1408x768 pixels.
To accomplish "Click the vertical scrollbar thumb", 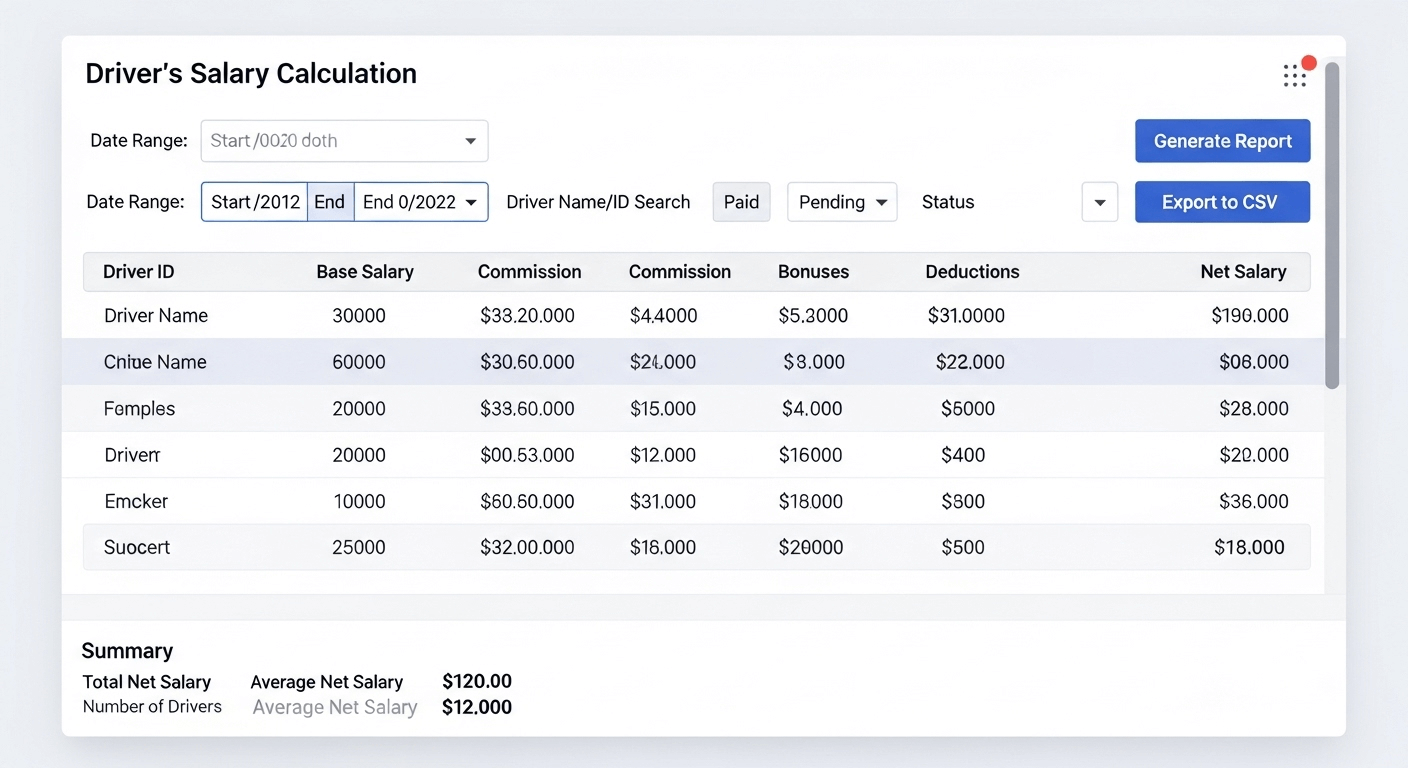I will 1331,225.
